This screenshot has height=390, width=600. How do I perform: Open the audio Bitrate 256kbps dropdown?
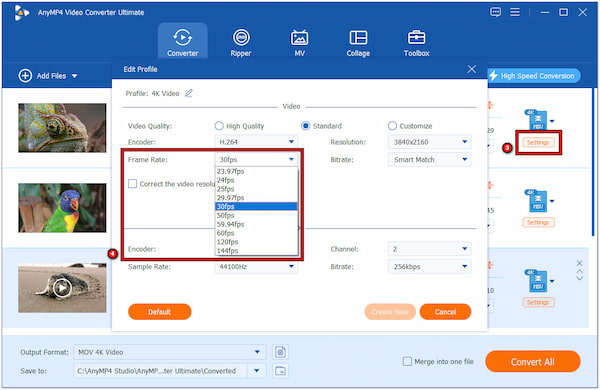click(x=429, y=266)
